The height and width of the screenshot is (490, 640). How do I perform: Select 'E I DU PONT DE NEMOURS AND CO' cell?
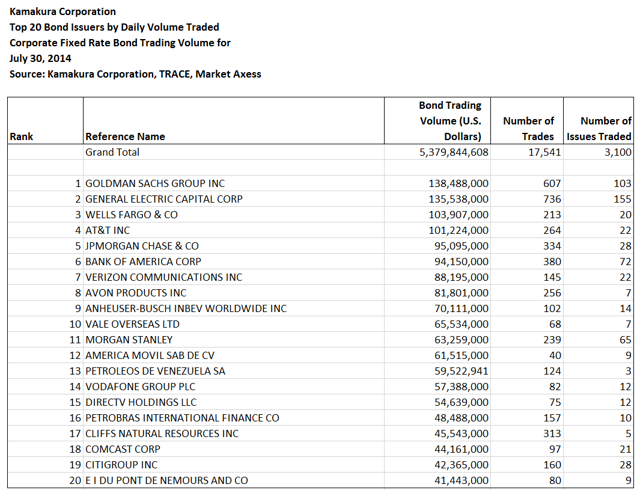pos(167,481)
